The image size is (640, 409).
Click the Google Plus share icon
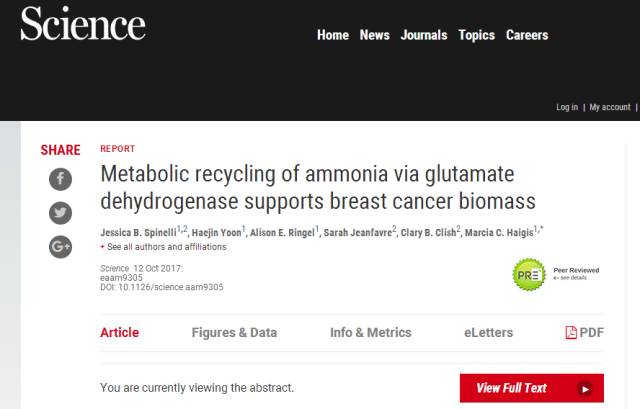[x=61, y=246]
